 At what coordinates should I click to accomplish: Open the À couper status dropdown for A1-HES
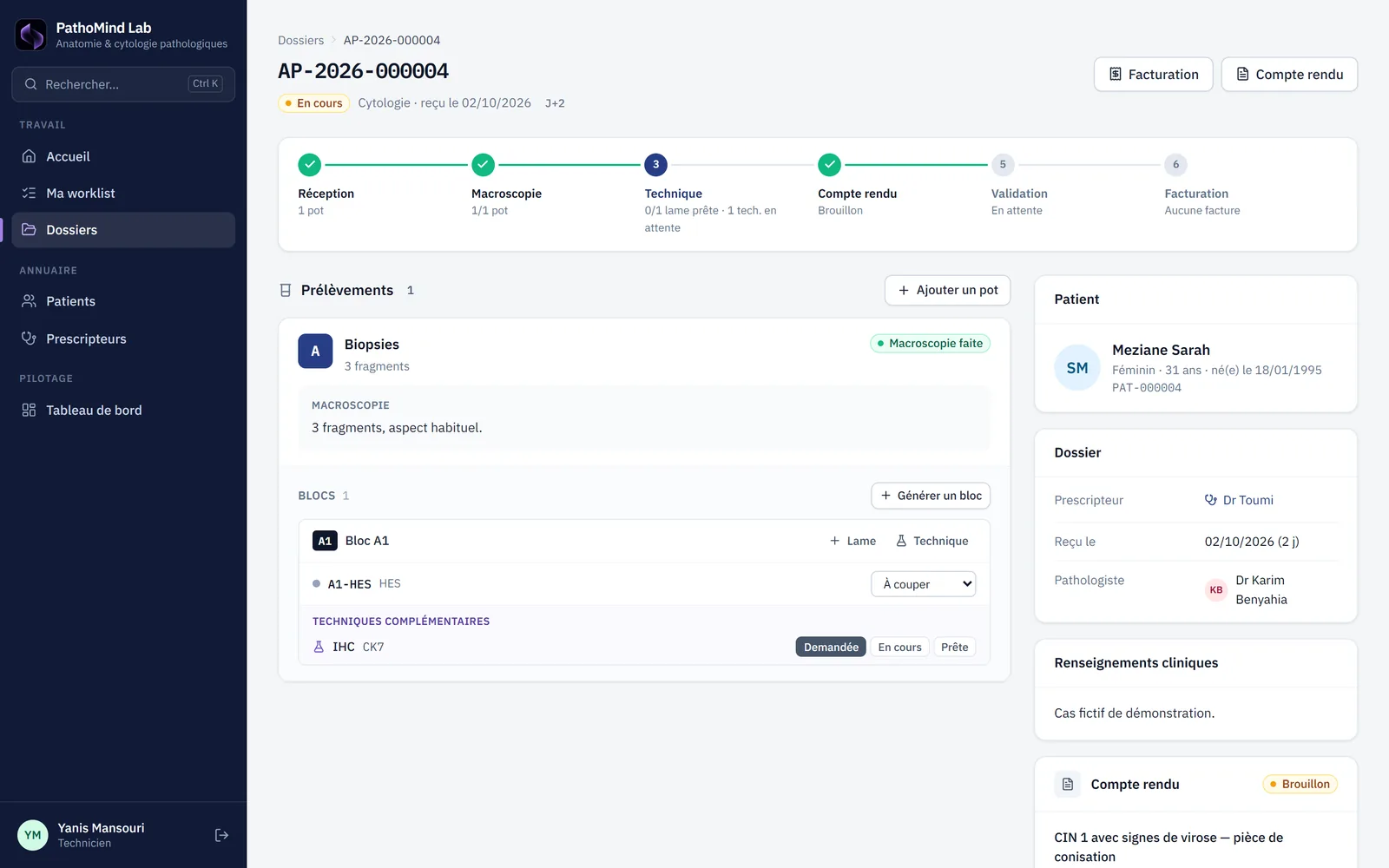(x=924, y=584)
